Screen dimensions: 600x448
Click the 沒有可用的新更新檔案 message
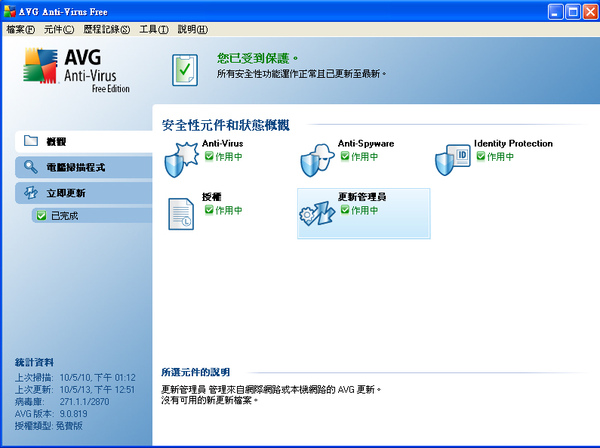point(209,400)
